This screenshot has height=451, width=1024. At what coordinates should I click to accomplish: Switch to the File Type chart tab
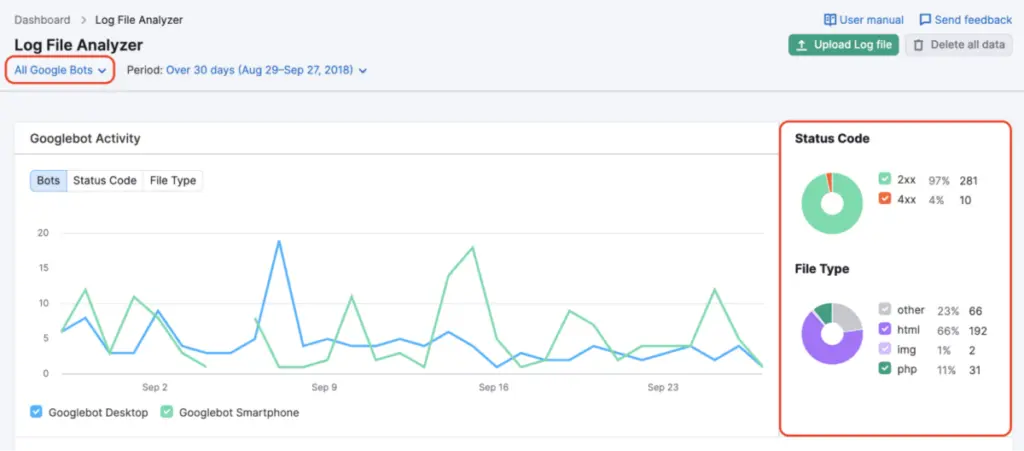pyautogui.click(x=173, y=181)
